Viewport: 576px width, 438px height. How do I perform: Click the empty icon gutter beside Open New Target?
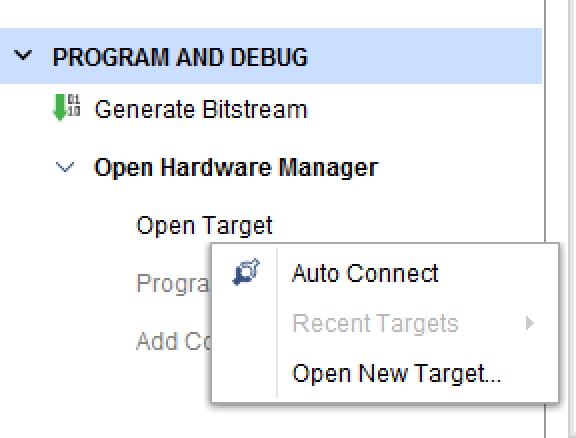click(245, 373)
